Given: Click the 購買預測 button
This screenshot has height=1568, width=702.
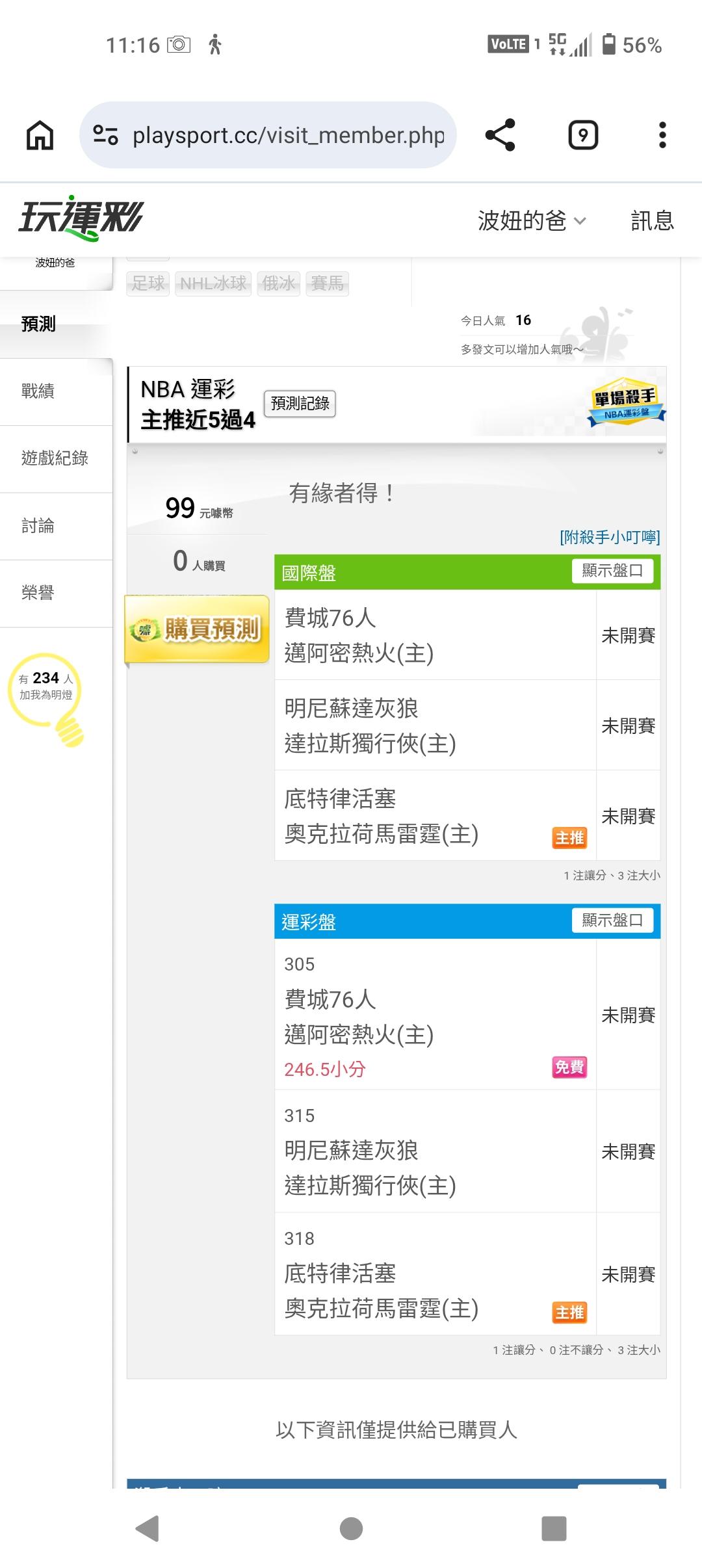Looking at the screenshot, I should [197, 629].
